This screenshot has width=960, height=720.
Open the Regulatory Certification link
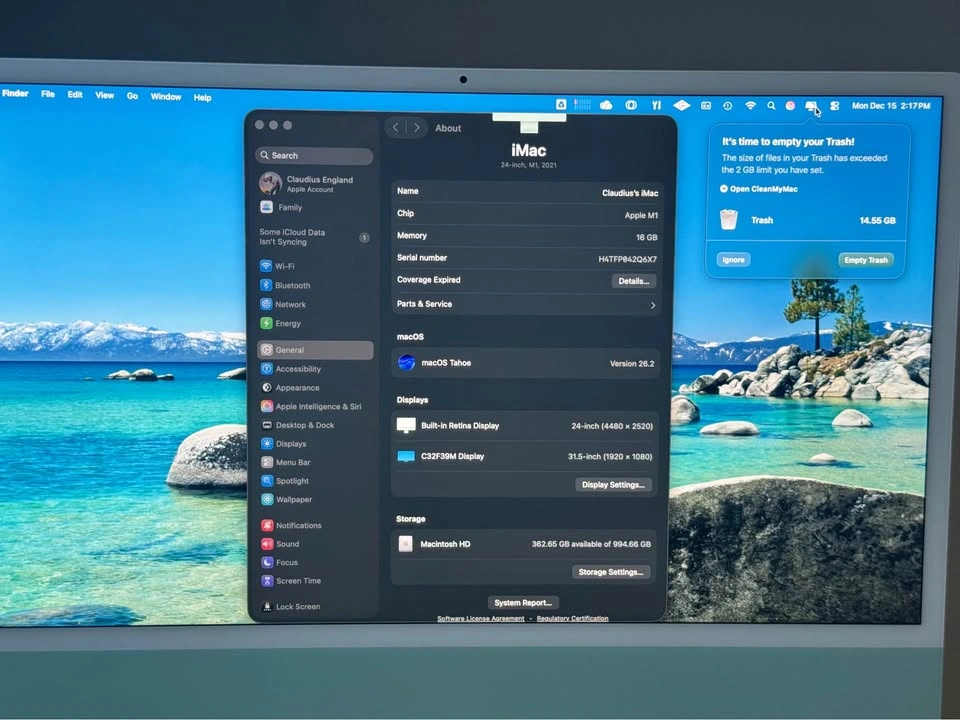pyautogui.click(x=572, y=618)
